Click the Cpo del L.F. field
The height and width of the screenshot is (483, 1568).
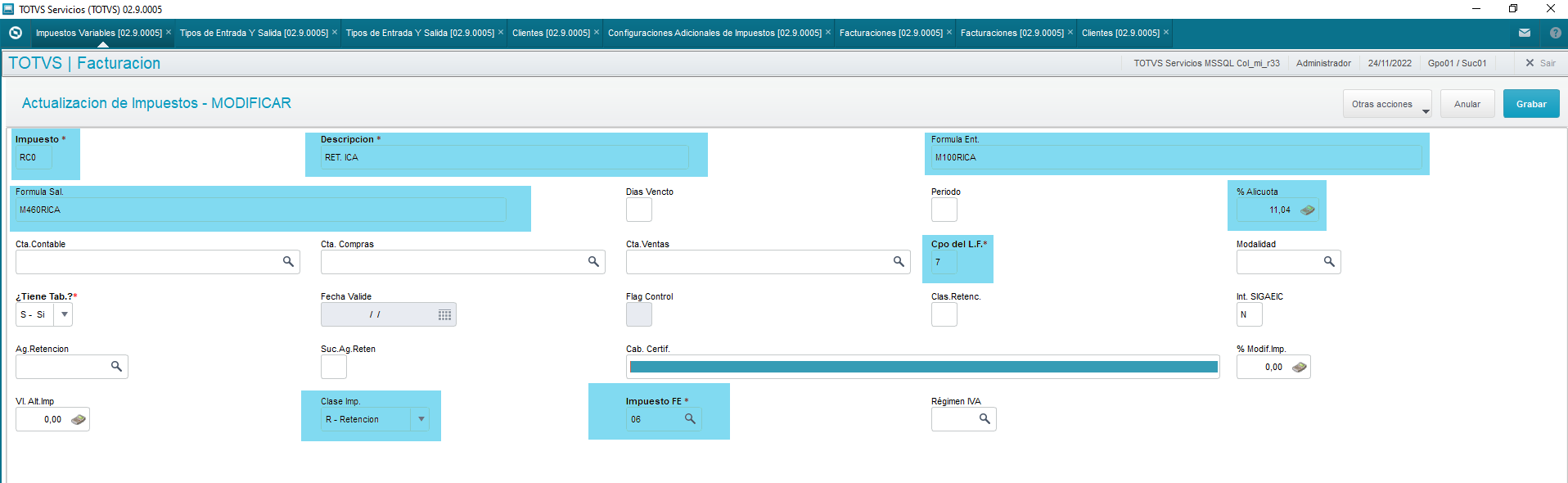tap(944, 262)
